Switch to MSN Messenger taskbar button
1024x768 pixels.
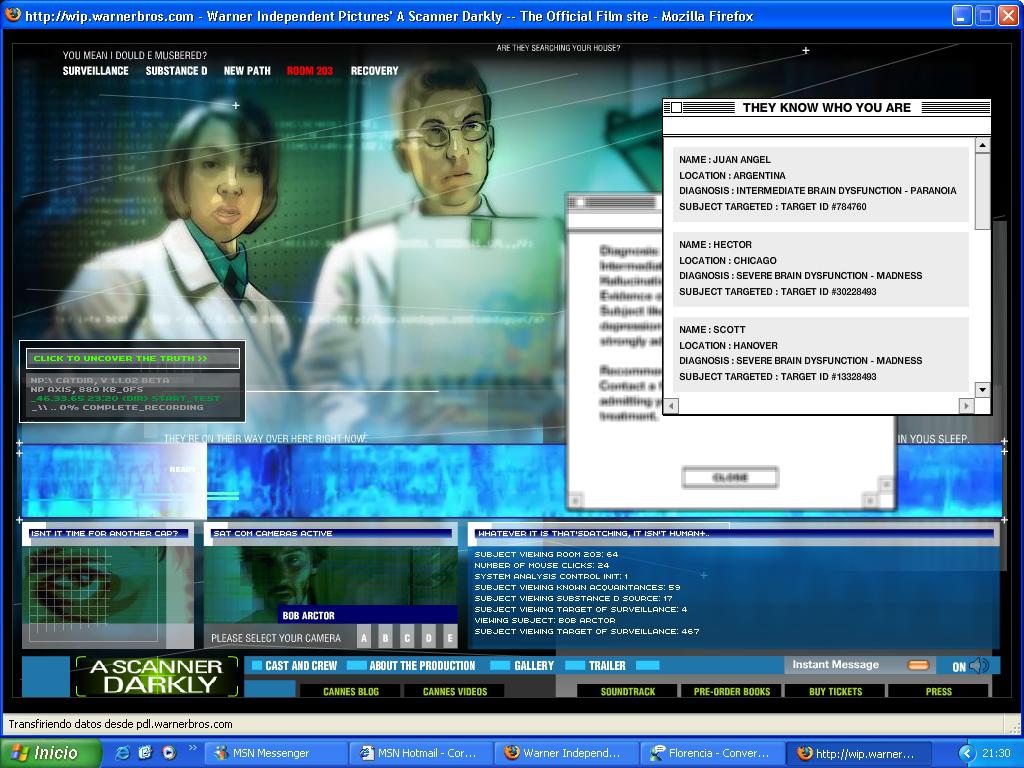click(x=276, y=753)
